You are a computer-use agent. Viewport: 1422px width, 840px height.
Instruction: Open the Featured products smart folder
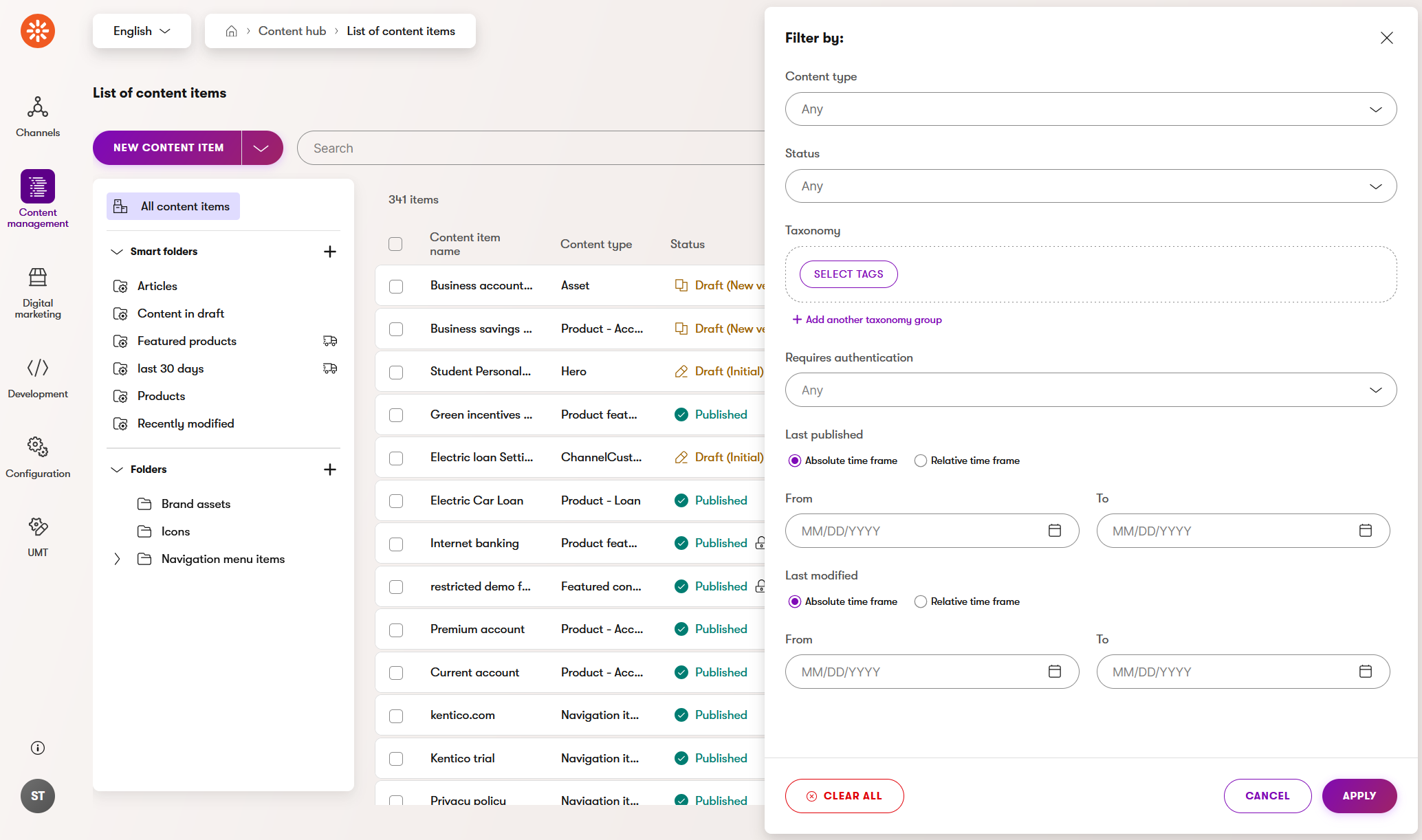tap(186, 341)
